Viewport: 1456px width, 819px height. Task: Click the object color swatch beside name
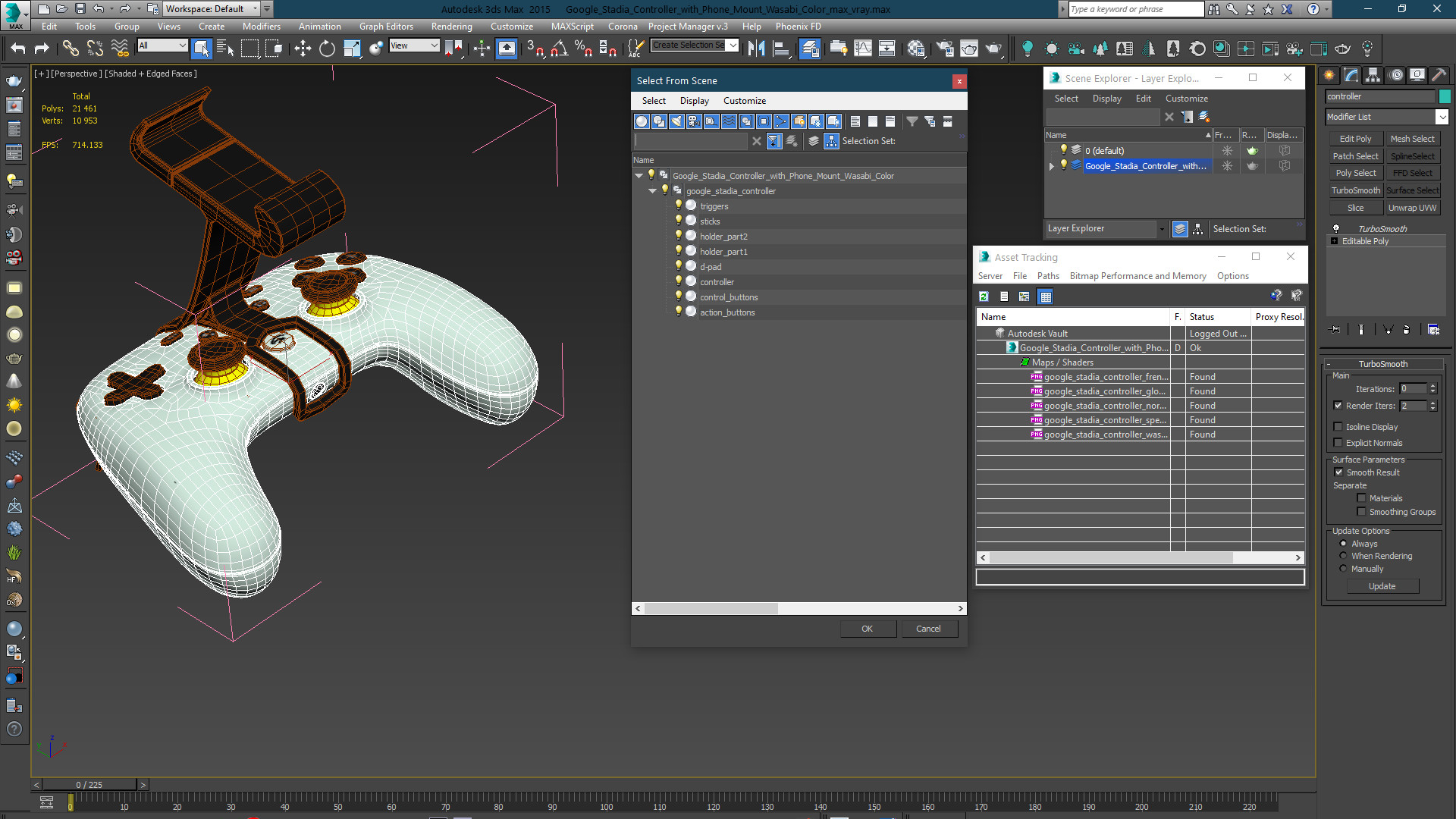pos(1445,96)
